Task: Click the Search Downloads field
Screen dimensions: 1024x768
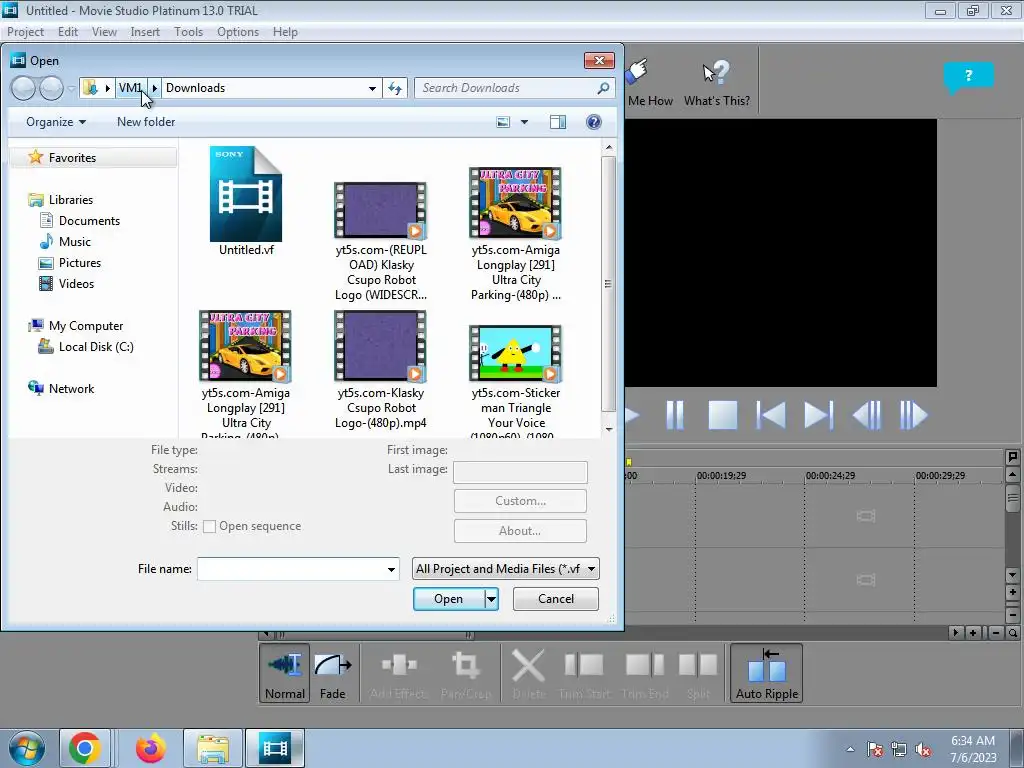Action: coord(506,88)
